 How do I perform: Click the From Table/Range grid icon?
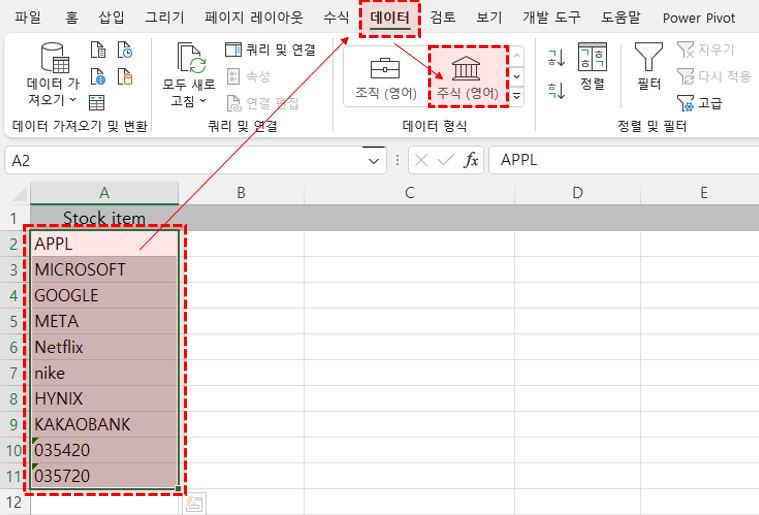click(97, 102)
